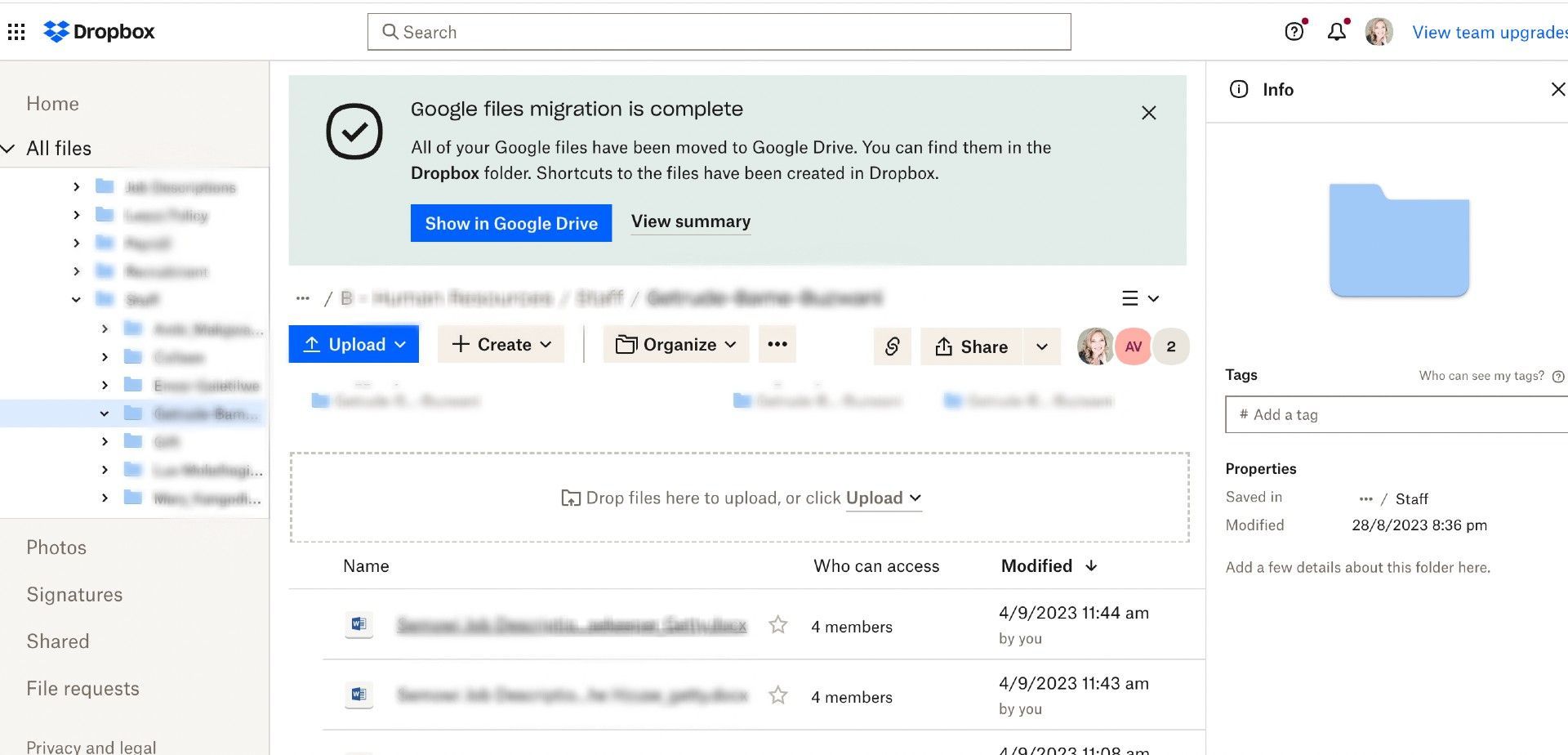This screenshot has width=1568, height=755.
Task: Click the large folder thumbnail in Info panel
Action: 1399,240
